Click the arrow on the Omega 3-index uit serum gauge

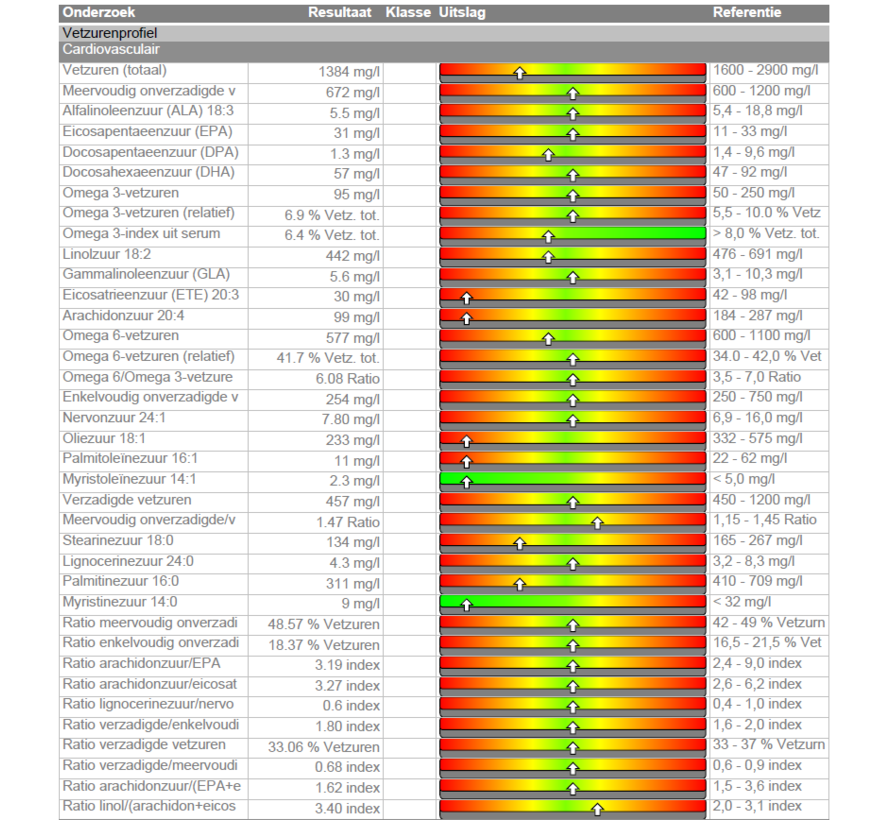[548, 236]
